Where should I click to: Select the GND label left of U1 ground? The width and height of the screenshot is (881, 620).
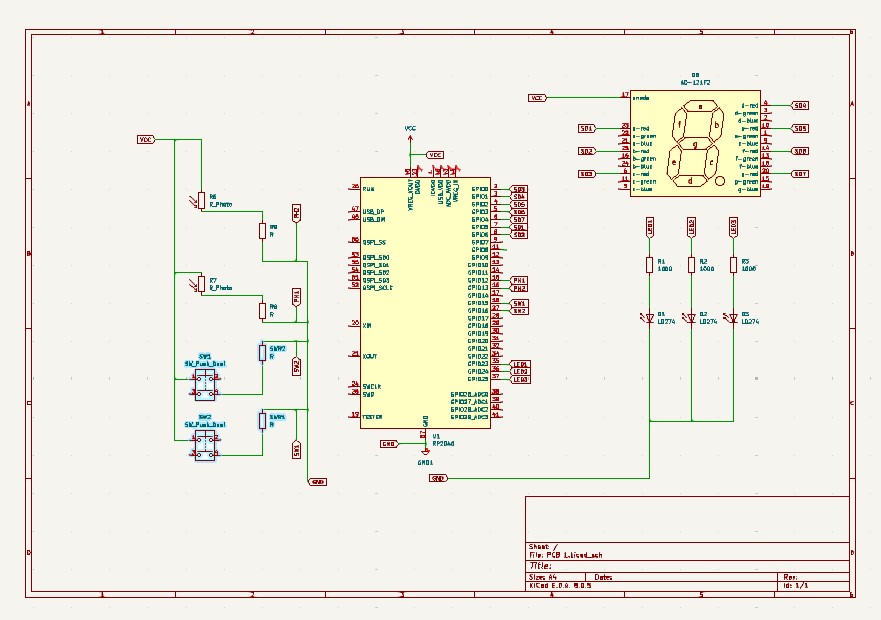tap(389, 443)
